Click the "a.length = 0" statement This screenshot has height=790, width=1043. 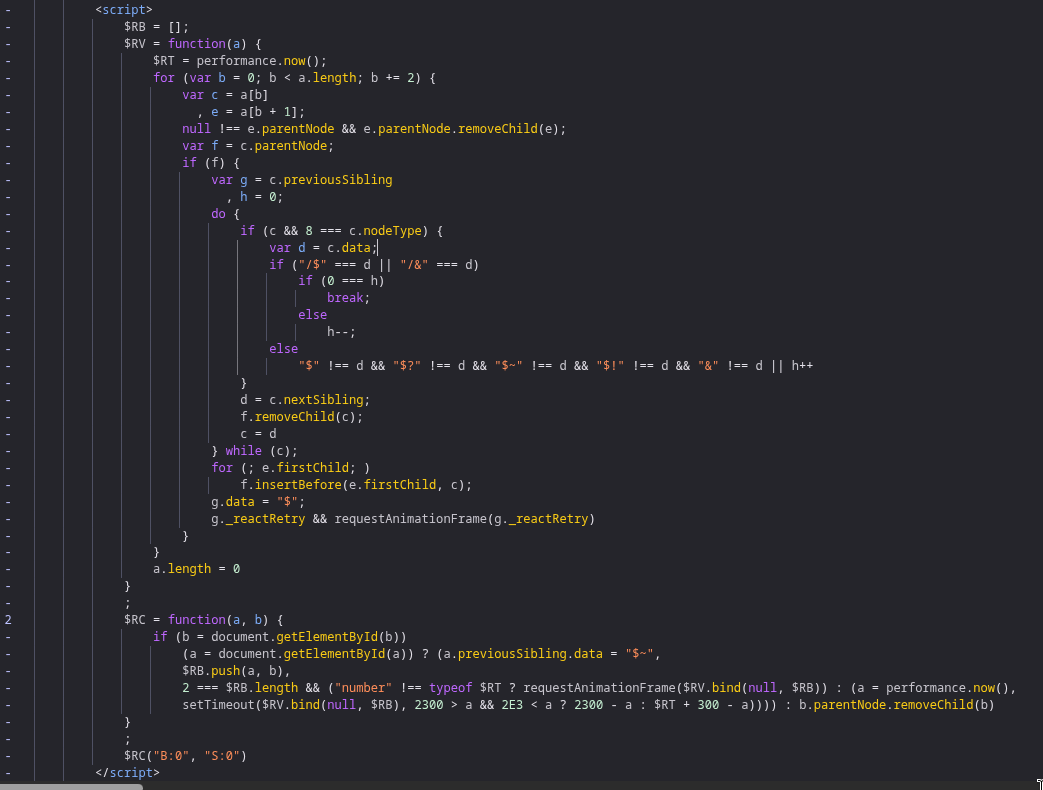(196, 569)
